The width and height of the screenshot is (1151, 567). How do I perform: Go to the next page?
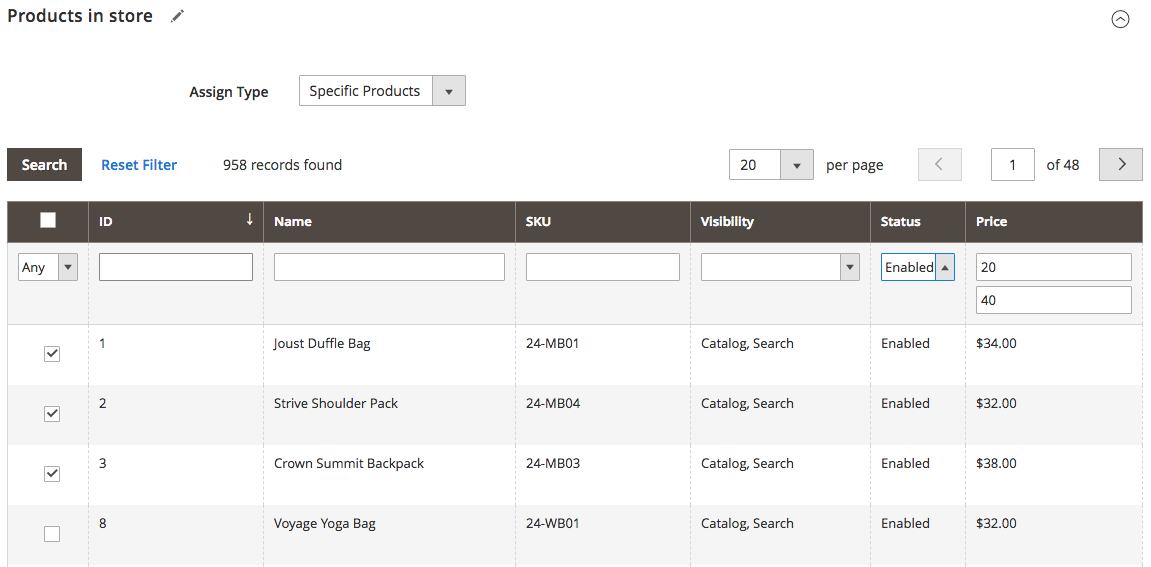[x=1121, y=165]
